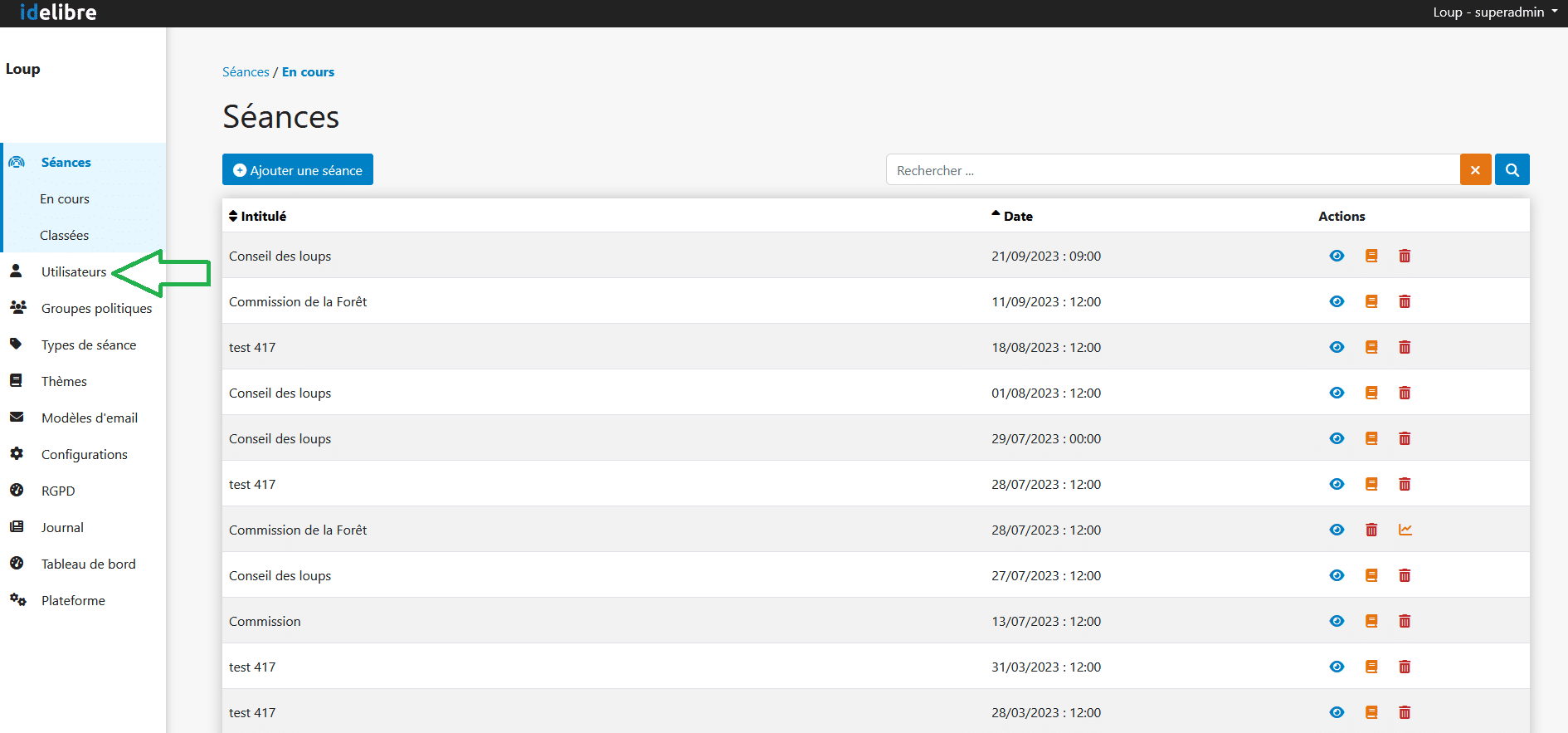Focus the Rechercher search field
This screenshot has height=733, width=1568.
pos(1172,169)
